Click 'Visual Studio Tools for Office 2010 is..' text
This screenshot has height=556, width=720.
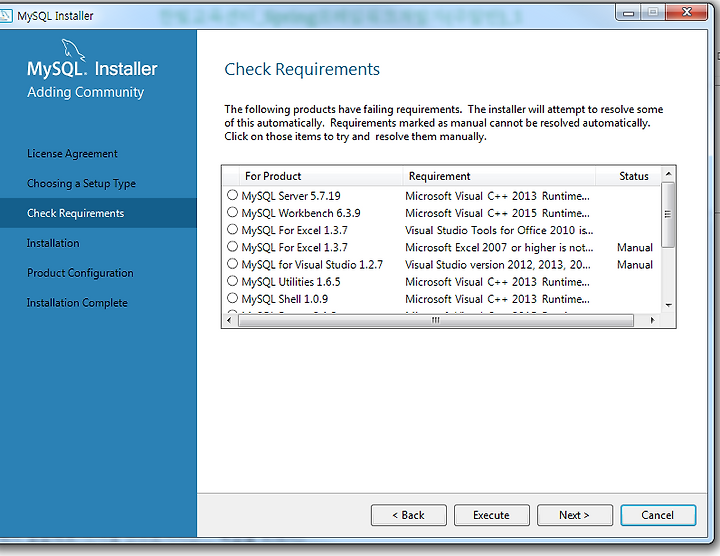point(499,230)
